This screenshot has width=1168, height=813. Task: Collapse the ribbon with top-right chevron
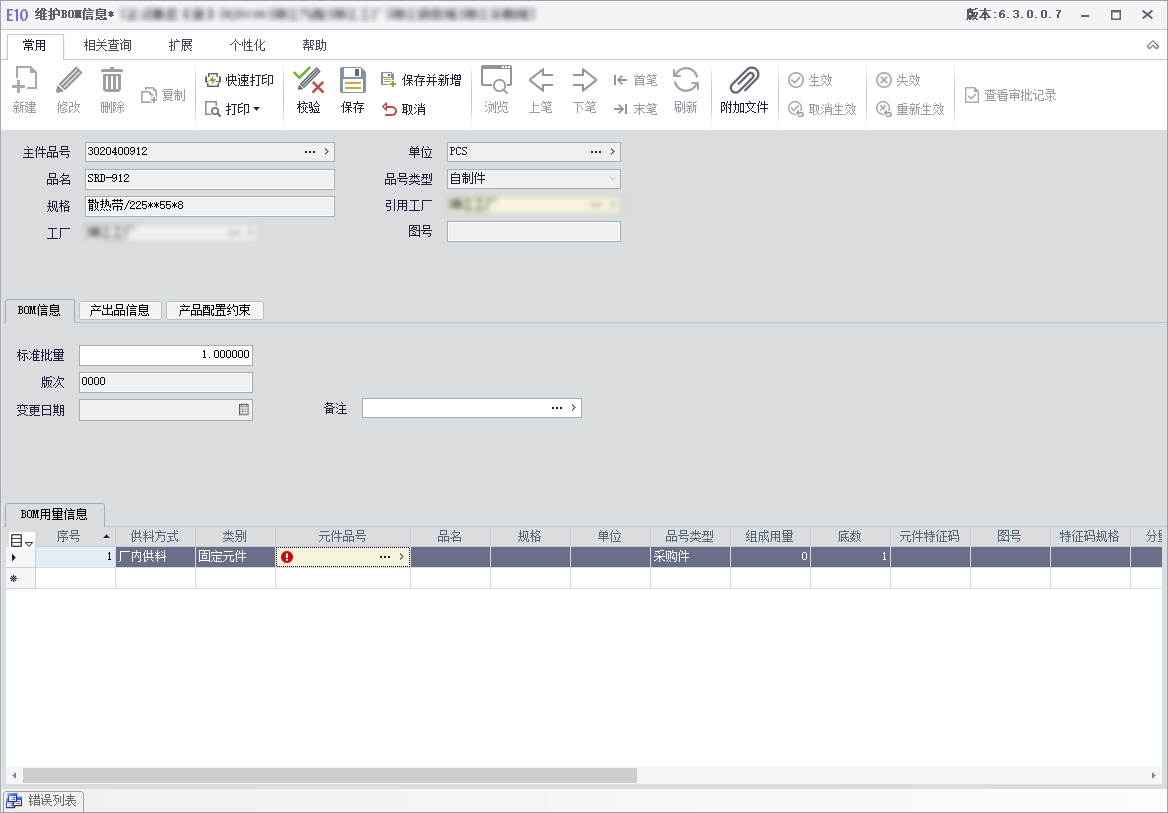tap(1152, 45)
